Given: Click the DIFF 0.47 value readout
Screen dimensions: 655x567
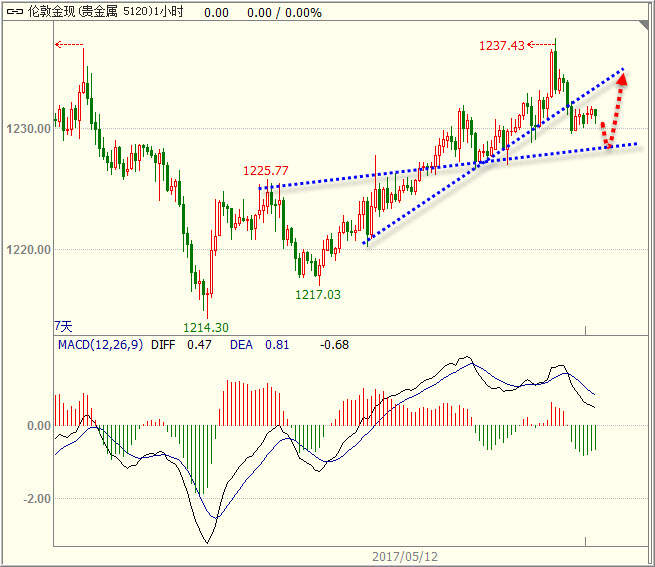Looking at the screenshot, I should pyautogui.click(x=181, y=345).
